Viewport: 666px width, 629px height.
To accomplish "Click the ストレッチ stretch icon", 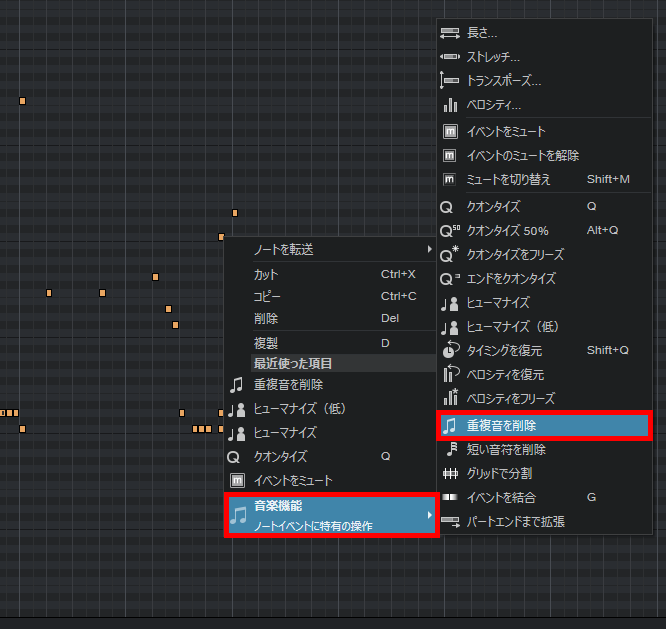I will [x=449, y=57].
